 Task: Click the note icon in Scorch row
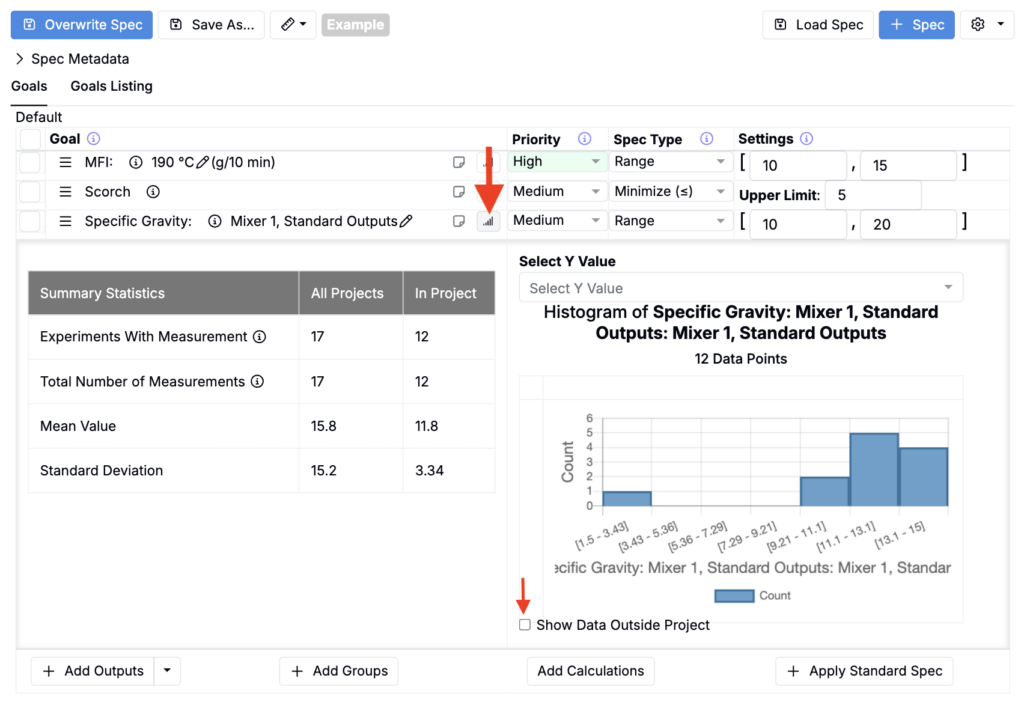coord(459,192)
